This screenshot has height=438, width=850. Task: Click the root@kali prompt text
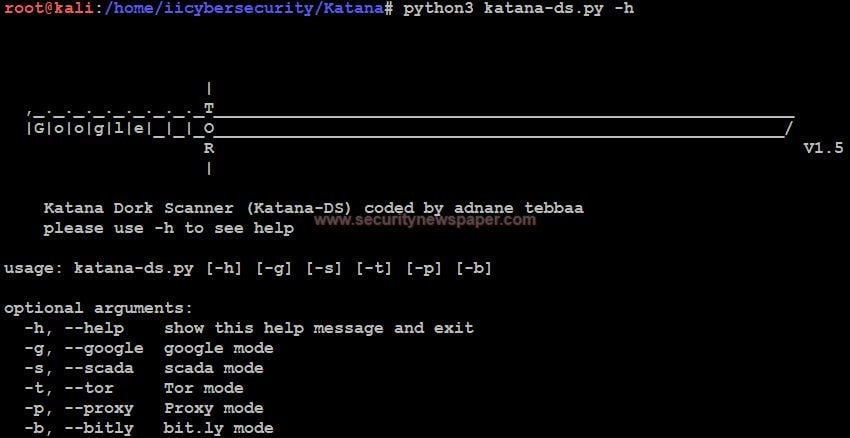click(x=50, y=9)
